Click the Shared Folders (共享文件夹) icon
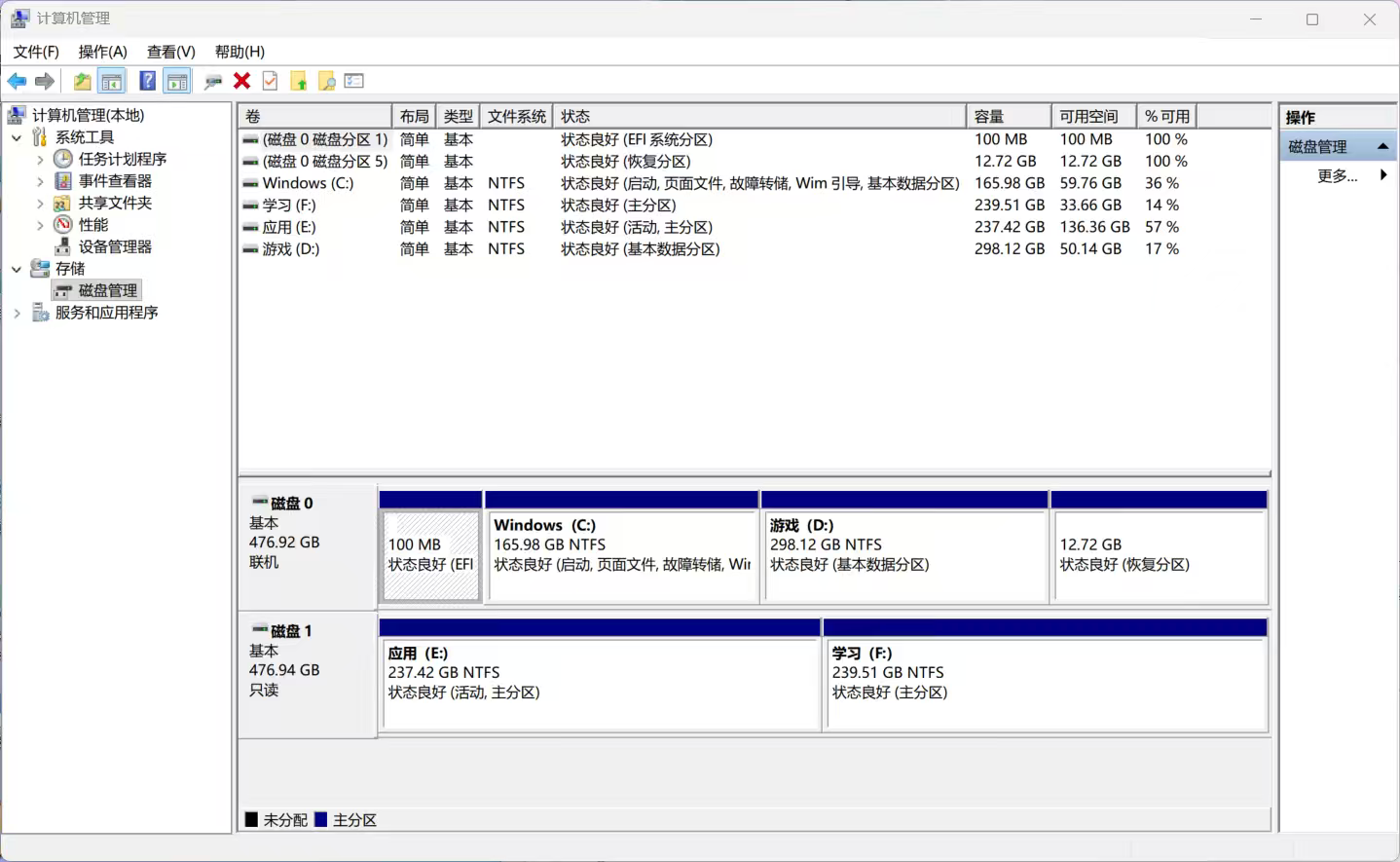 63,203
